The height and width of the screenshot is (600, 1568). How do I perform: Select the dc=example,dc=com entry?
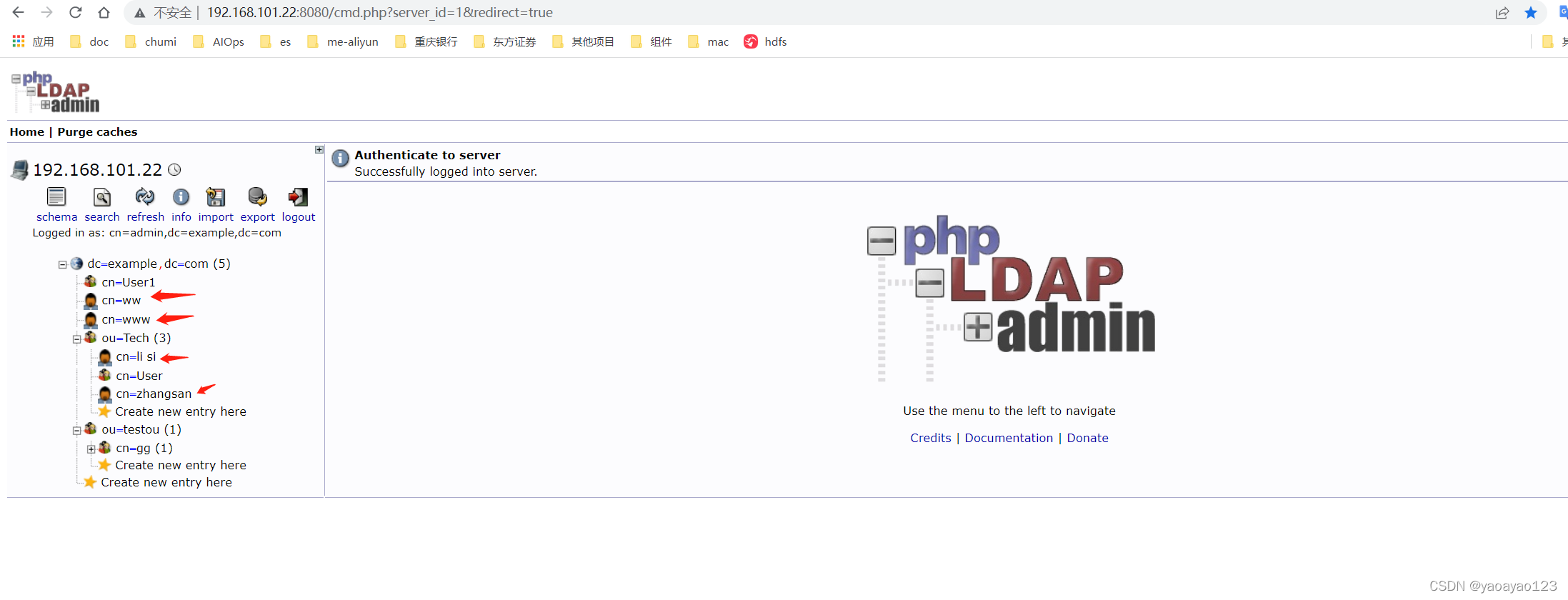click(x=159, y=264)
